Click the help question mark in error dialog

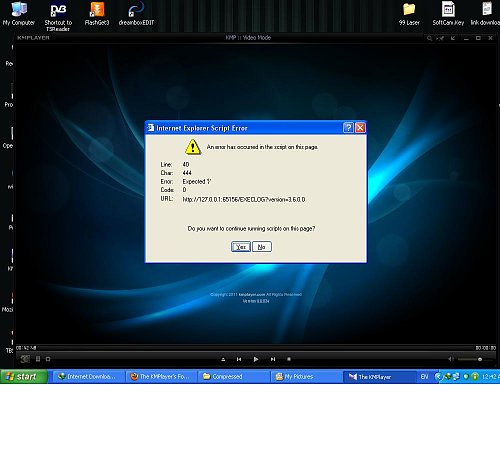coord(348,128)
